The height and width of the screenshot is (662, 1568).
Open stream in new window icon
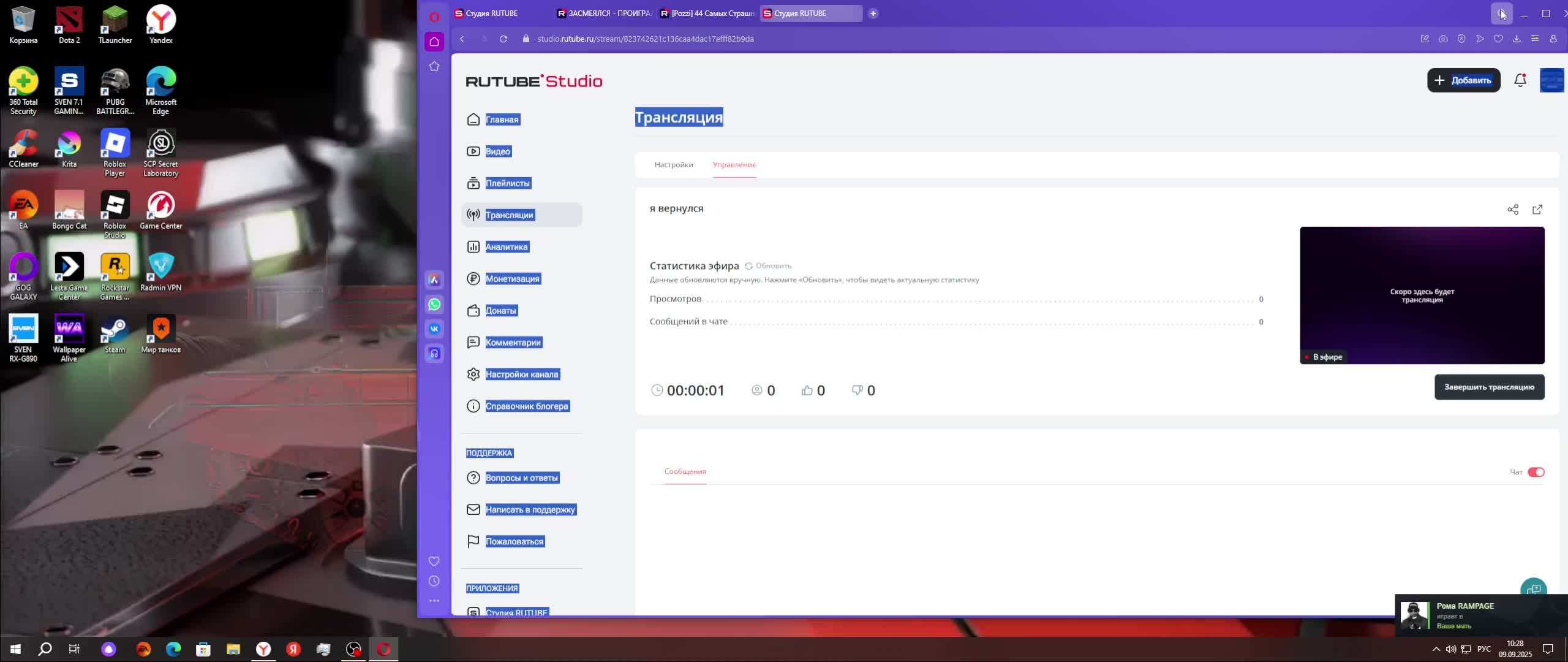(x=1537, y=210)
